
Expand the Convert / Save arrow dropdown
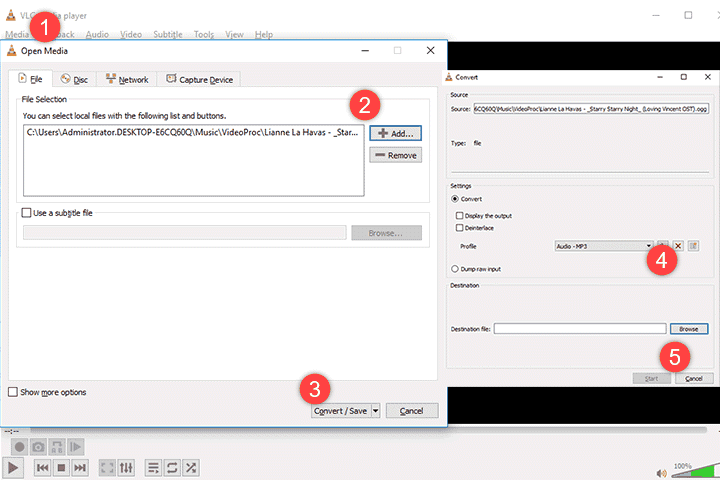[x=376, y=411]
